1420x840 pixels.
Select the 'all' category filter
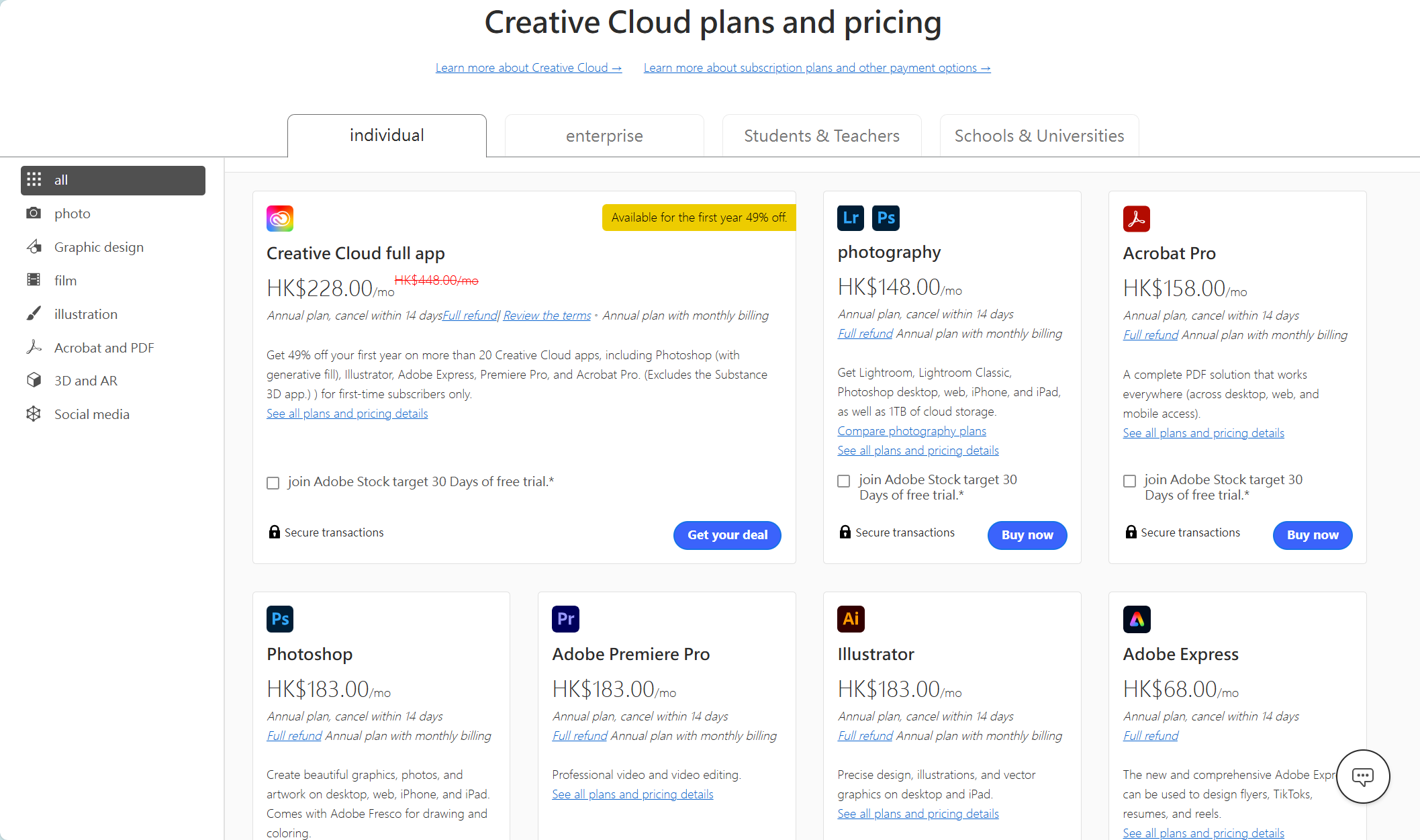point(113,180)
